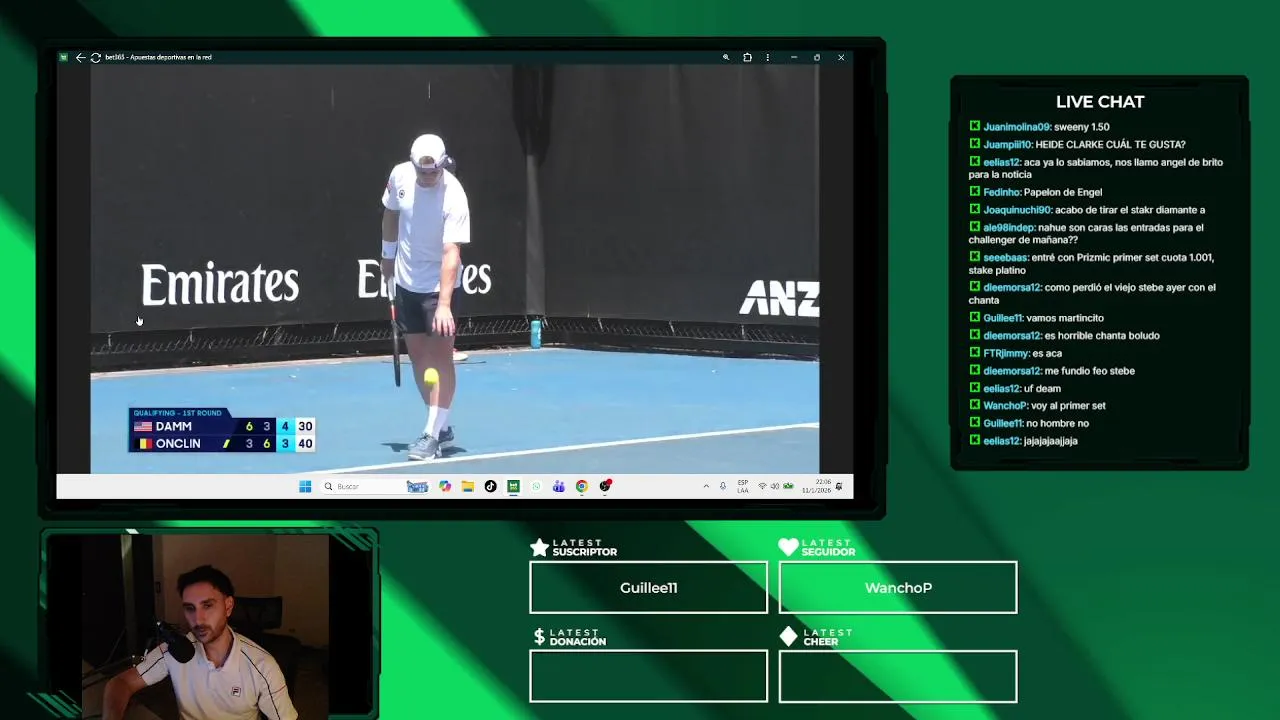This screenshot has height=720, width=1280.
Task: Click the message "uf deam"
Action: [1042, 388]
